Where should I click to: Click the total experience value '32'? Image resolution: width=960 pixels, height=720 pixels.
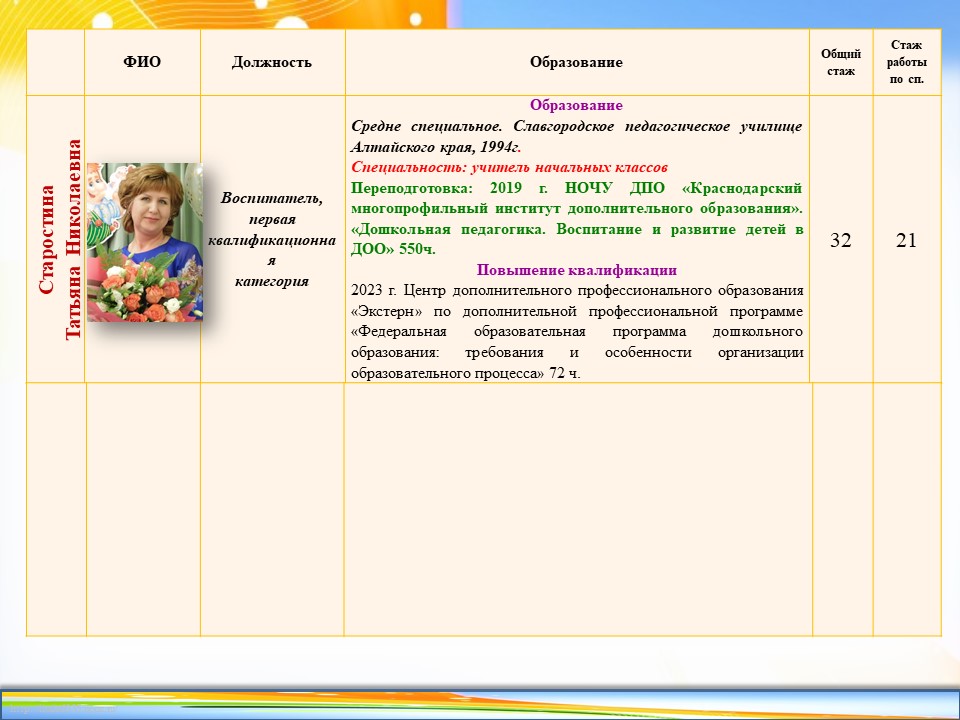pyautogui.click(x=841, y=240)
